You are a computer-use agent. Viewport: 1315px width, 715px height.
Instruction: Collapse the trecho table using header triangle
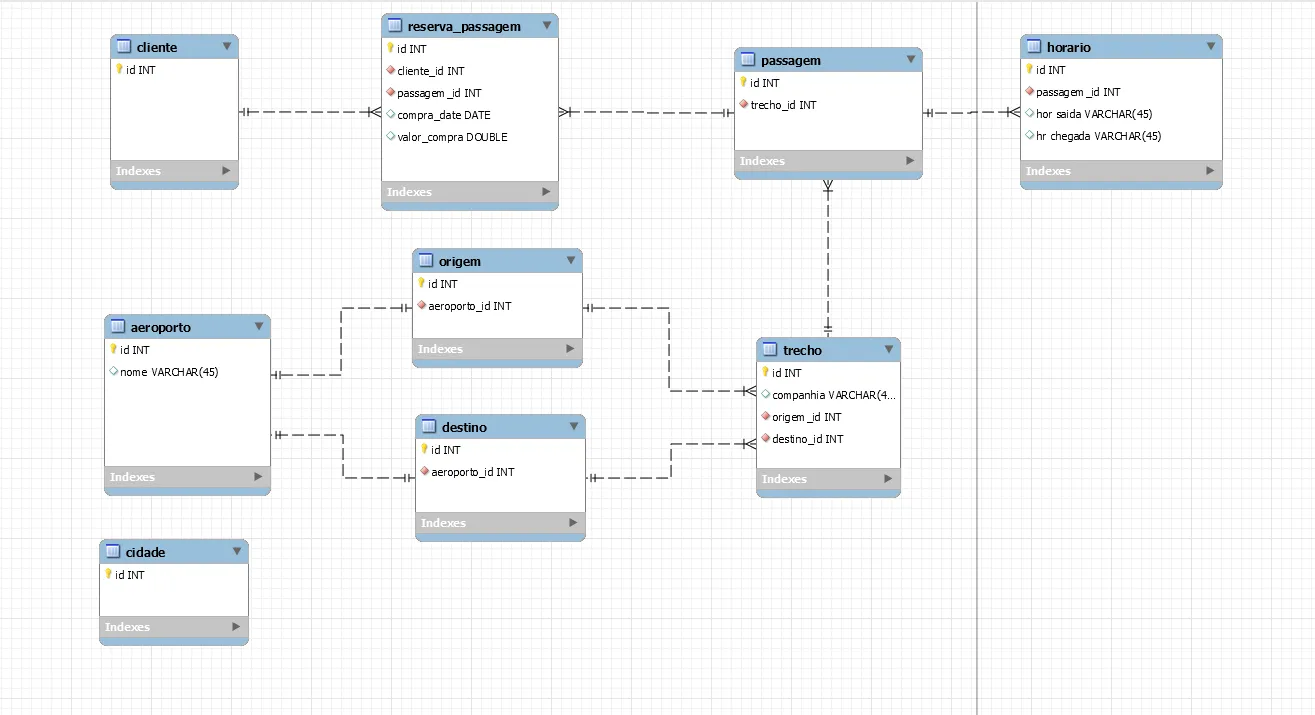888,350
